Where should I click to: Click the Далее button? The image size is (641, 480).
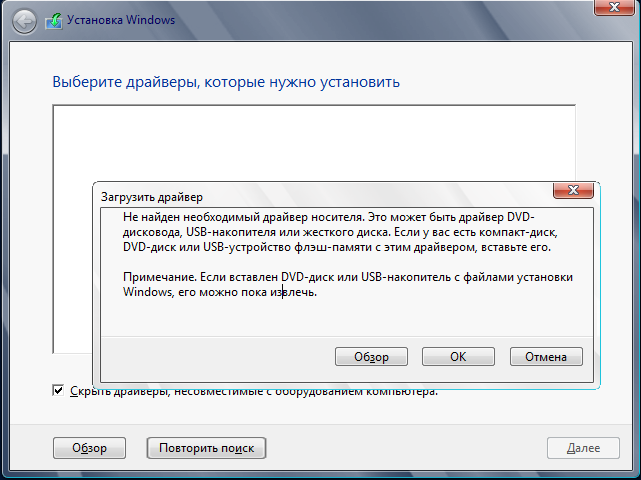(x=582, y=448)
